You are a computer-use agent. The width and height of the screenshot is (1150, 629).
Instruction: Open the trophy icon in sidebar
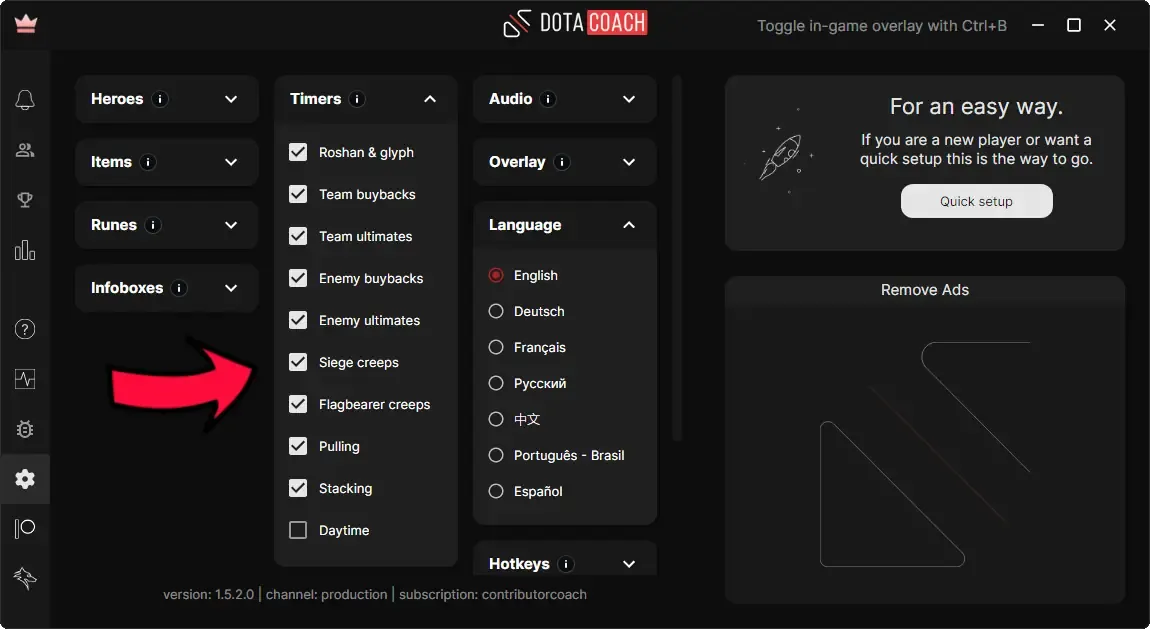(x=25, y=200)
